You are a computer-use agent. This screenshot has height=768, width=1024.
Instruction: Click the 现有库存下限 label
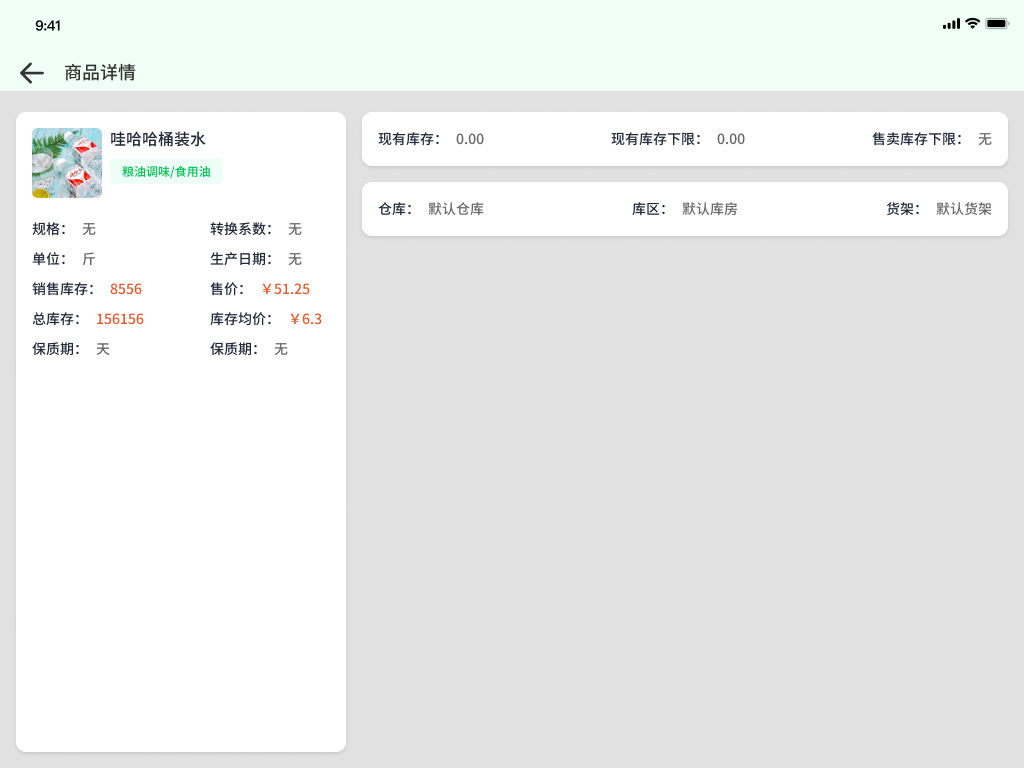click(656, 139)
